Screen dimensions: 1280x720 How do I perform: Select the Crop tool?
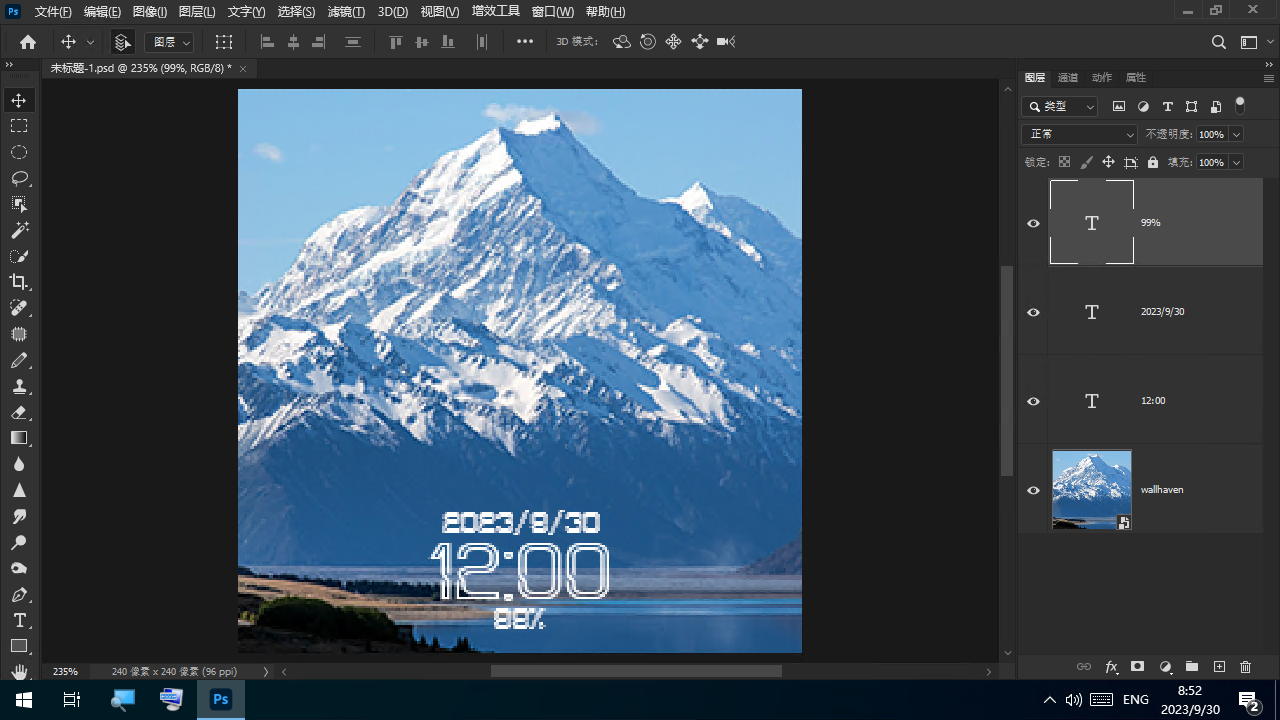click(19, 282)
